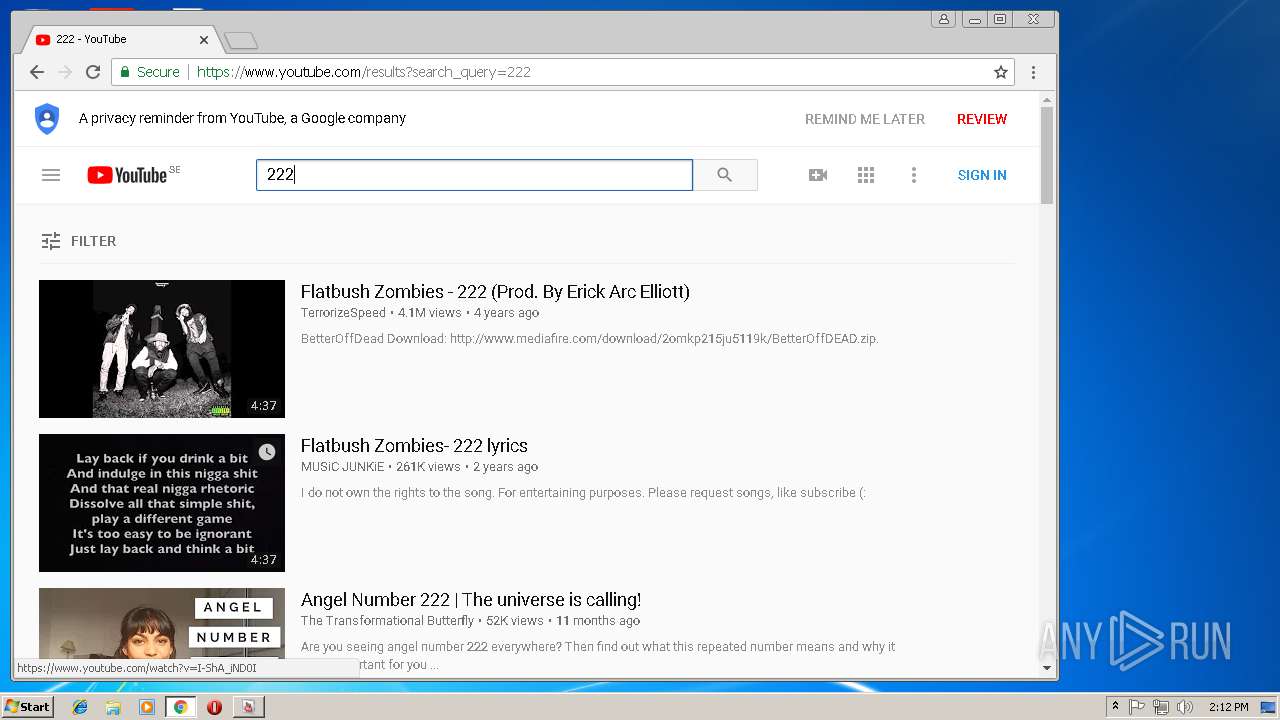Open TerrorizeSpeed channel
Image resolution: width=1280 pixels, height=720 pixels.
[x=343, y=313]
